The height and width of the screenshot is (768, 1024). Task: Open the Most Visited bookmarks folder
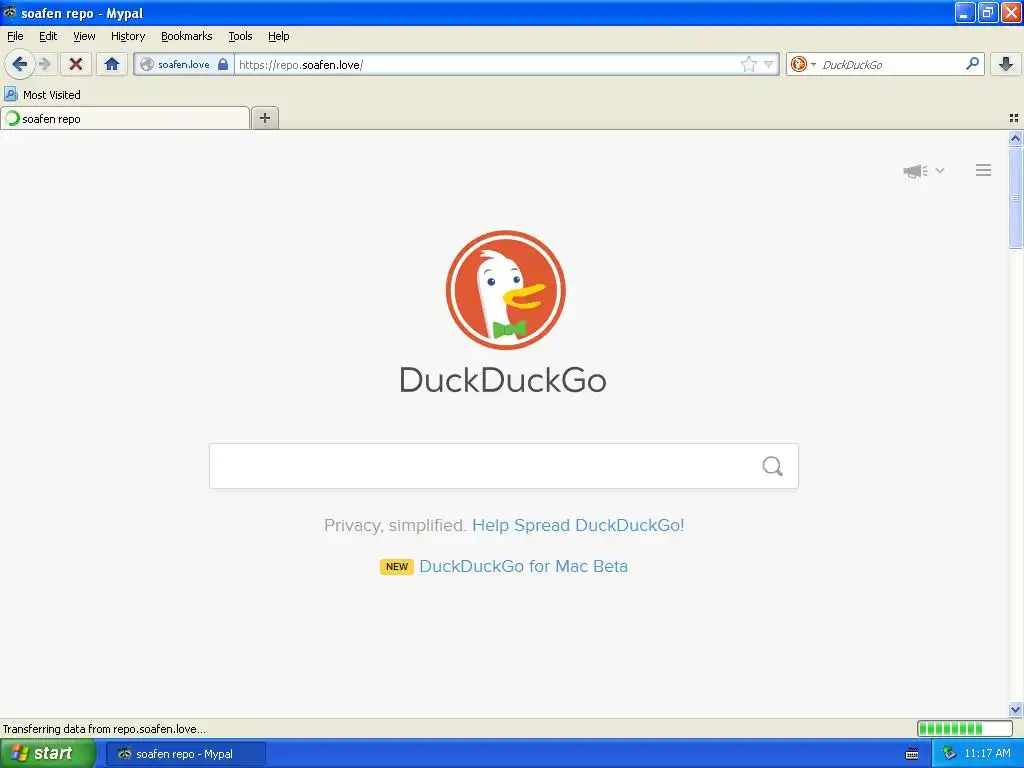click(42, 95)
